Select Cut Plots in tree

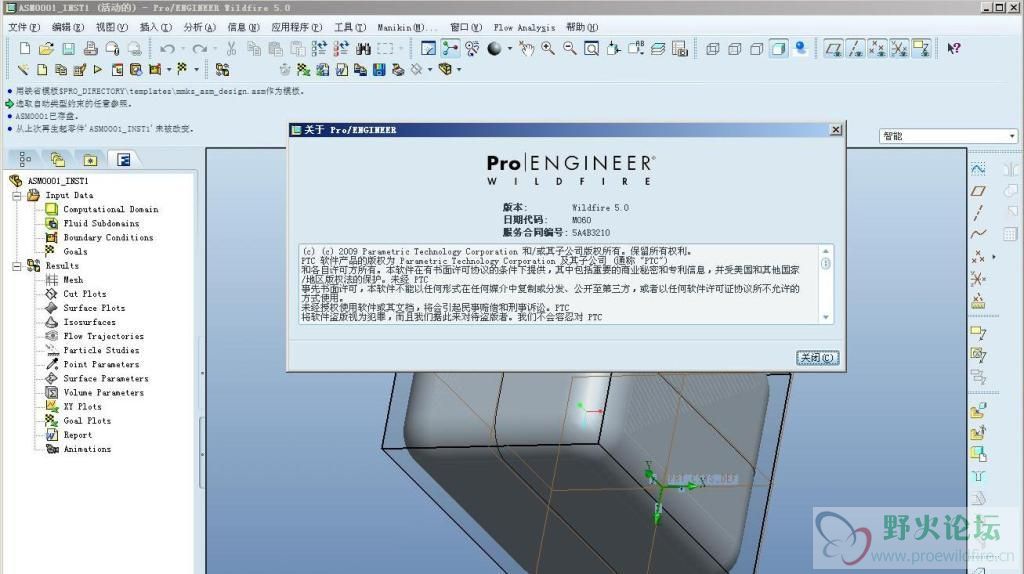[85, 294]
